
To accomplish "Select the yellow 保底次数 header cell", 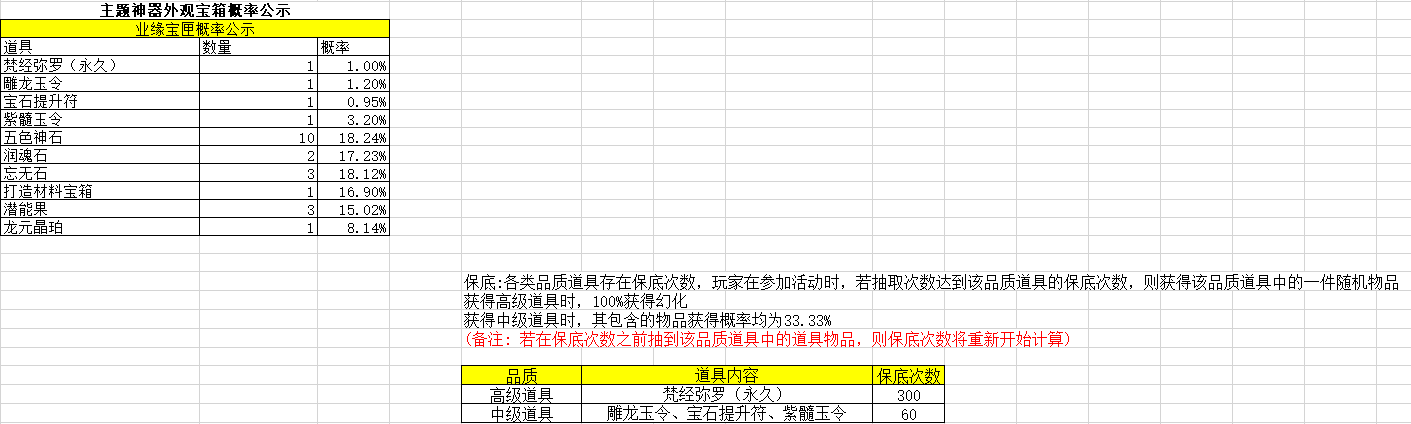I will (908, 375).
